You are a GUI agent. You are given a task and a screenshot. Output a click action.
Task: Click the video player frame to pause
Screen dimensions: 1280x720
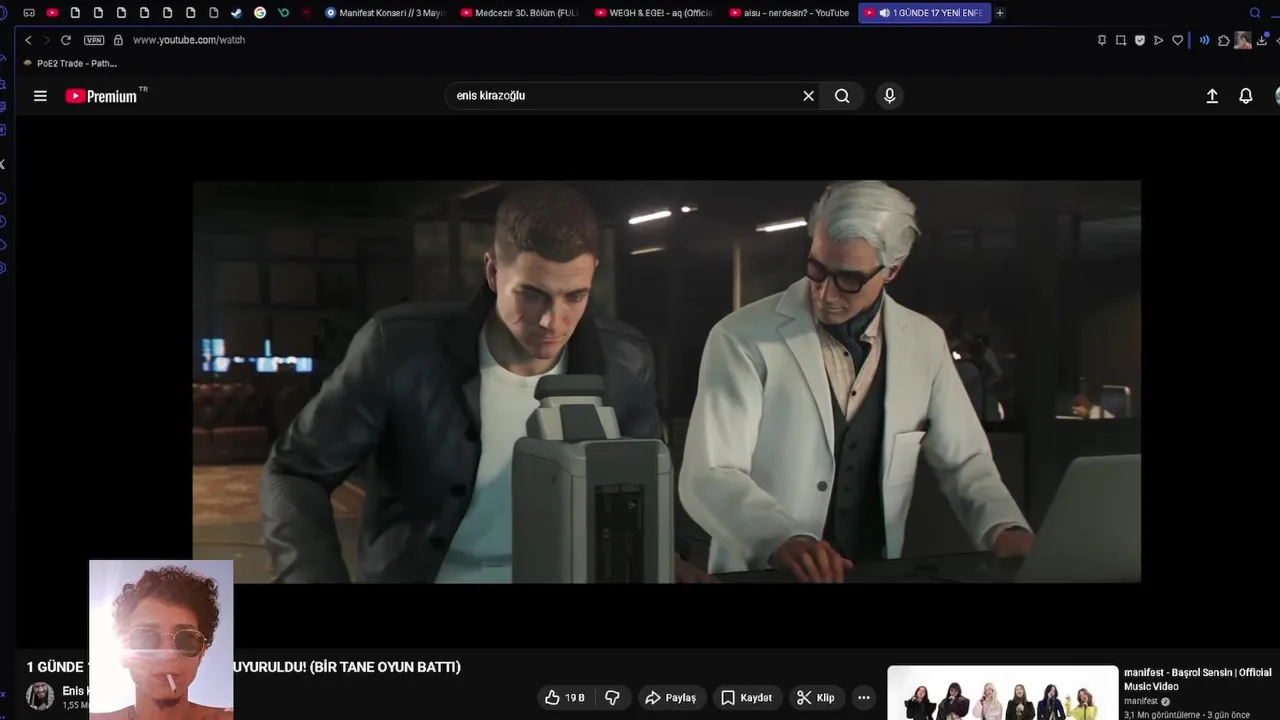pos(666,381)
